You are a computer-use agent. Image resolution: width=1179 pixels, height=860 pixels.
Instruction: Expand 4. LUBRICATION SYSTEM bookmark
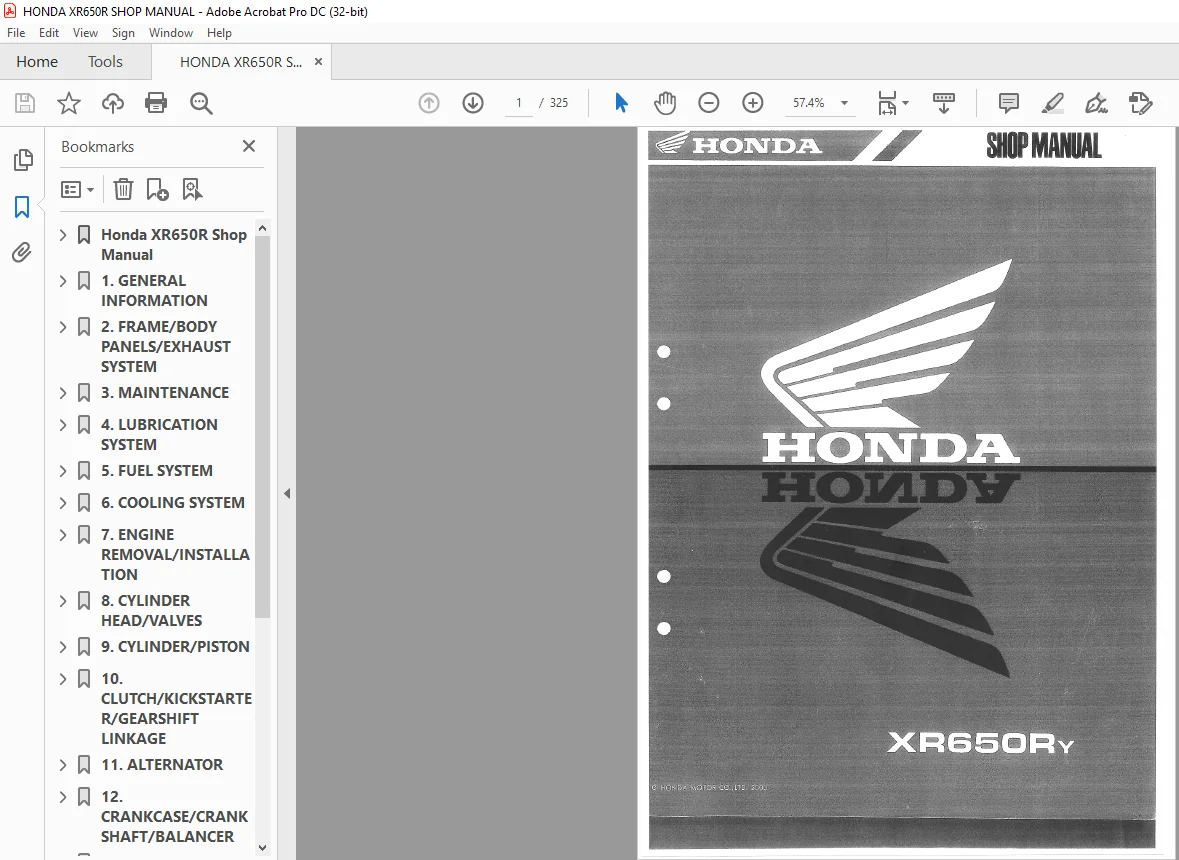[63, 425]
